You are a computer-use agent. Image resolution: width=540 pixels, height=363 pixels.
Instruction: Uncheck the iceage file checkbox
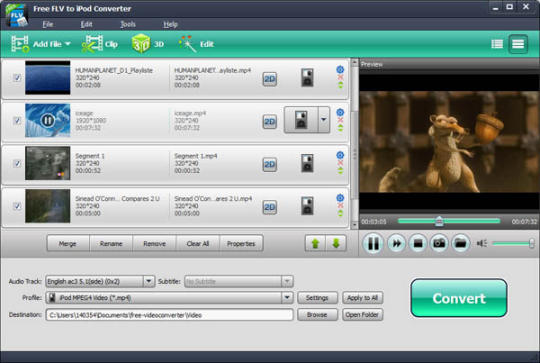pos(17,120)
